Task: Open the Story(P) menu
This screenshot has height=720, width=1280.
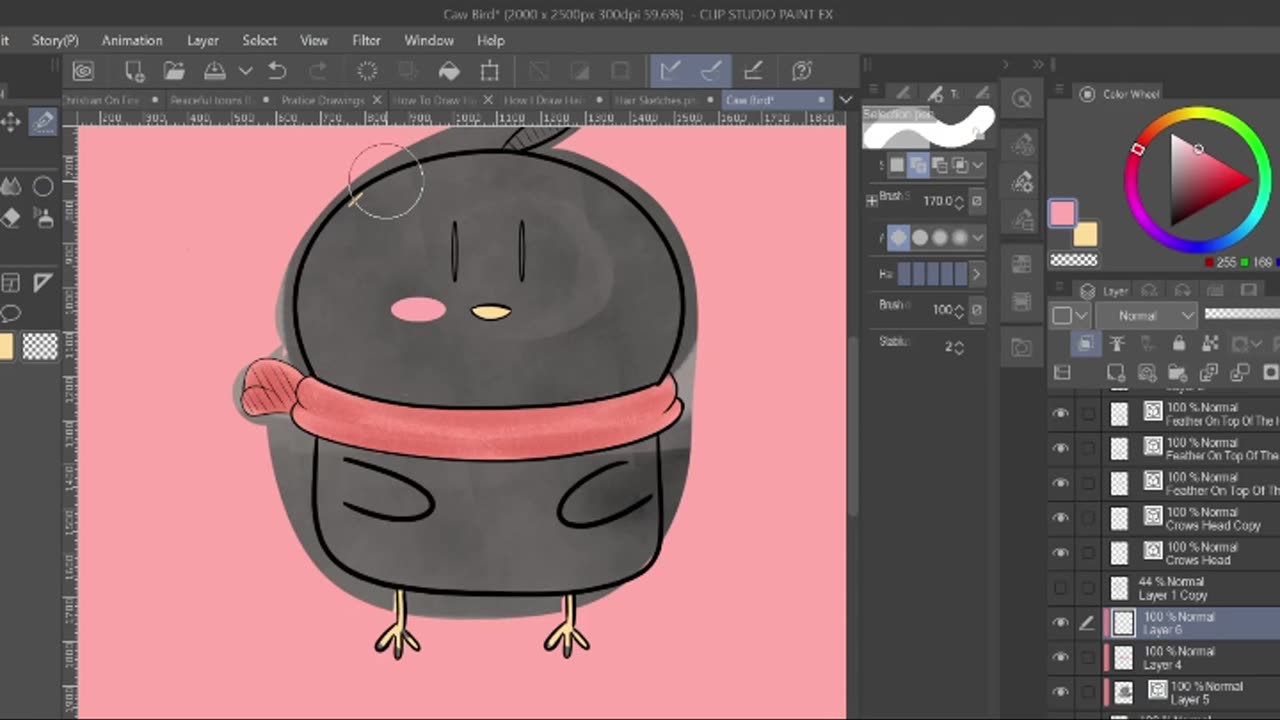Action: pos(55,40)
